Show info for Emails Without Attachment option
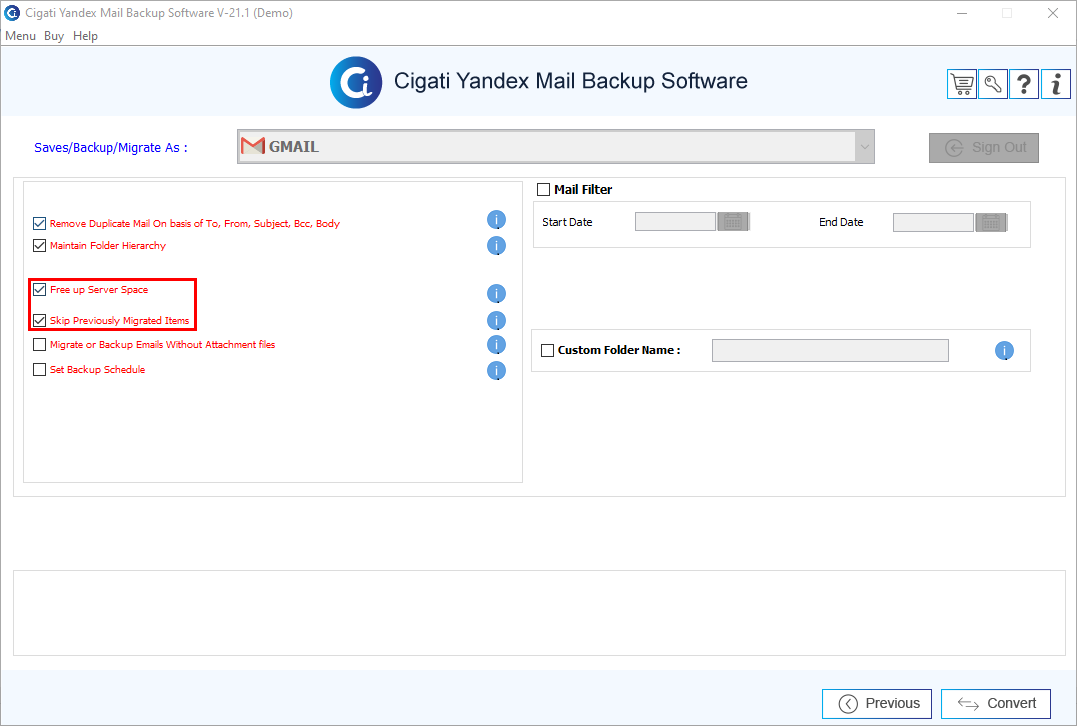 tap(496, 344)
